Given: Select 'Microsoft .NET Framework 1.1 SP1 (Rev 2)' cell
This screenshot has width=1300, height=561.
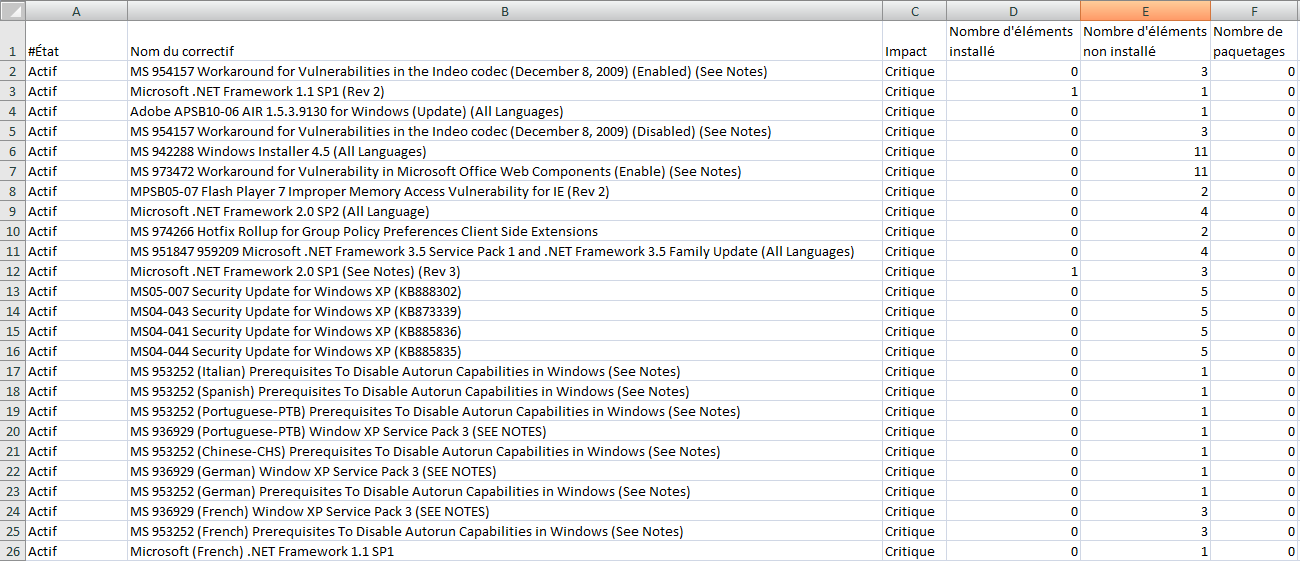Looking at the screenshot, I should pyautogui.click(x=504, y=92).
